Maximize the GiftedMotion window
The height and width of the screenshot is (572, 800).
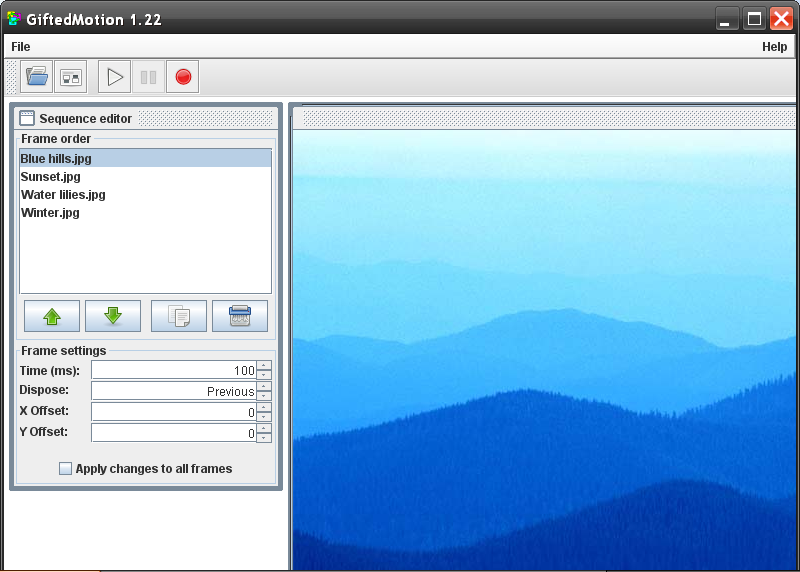(x=754, y=19)
